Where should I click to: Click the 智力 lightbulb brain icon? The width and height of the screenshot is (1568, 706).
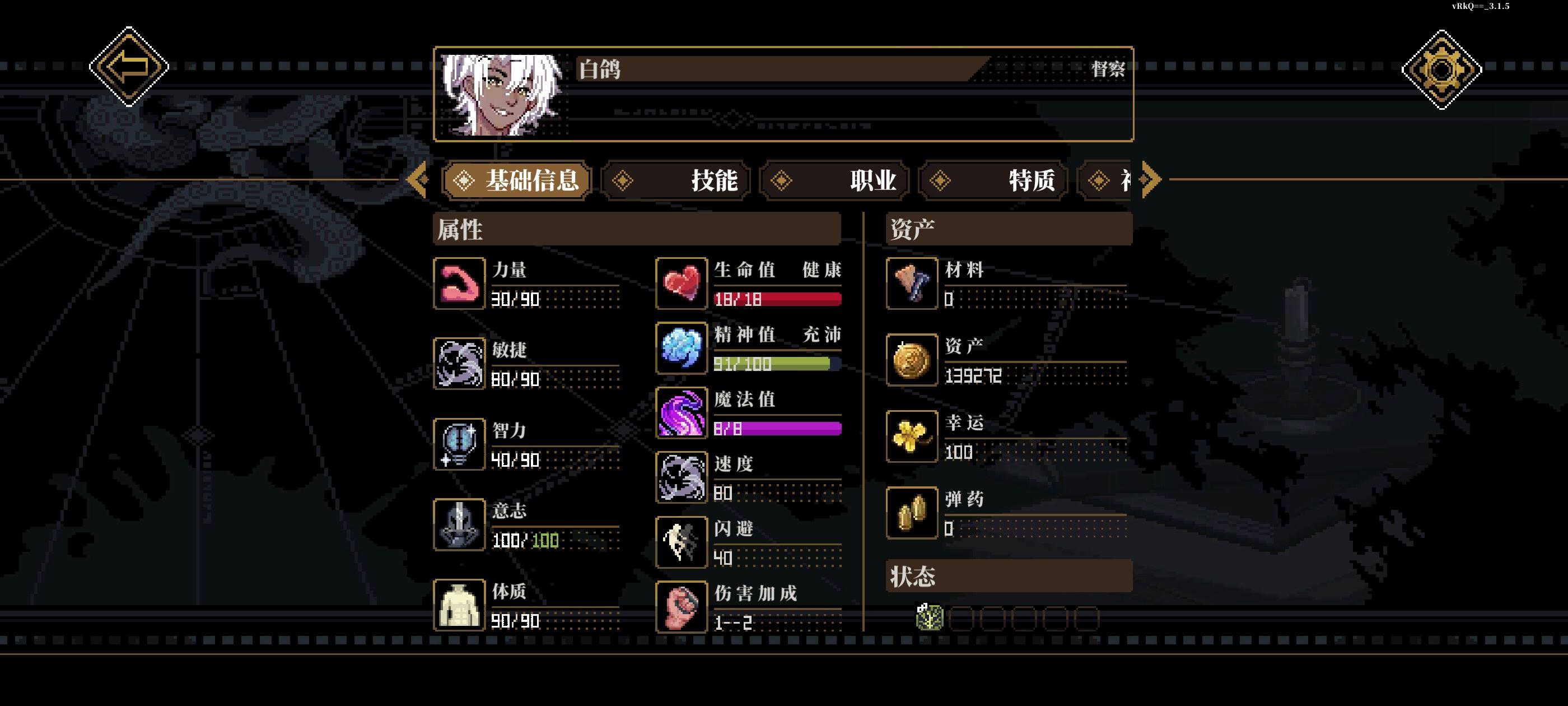[x=459, y=444]
